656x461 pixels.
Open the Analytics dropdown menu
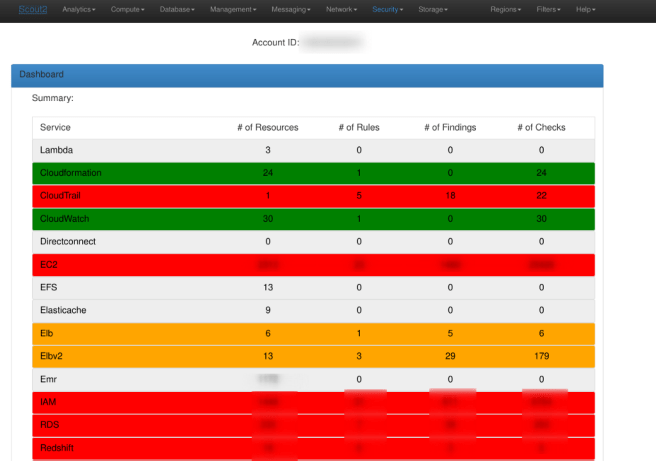point(79,9)
